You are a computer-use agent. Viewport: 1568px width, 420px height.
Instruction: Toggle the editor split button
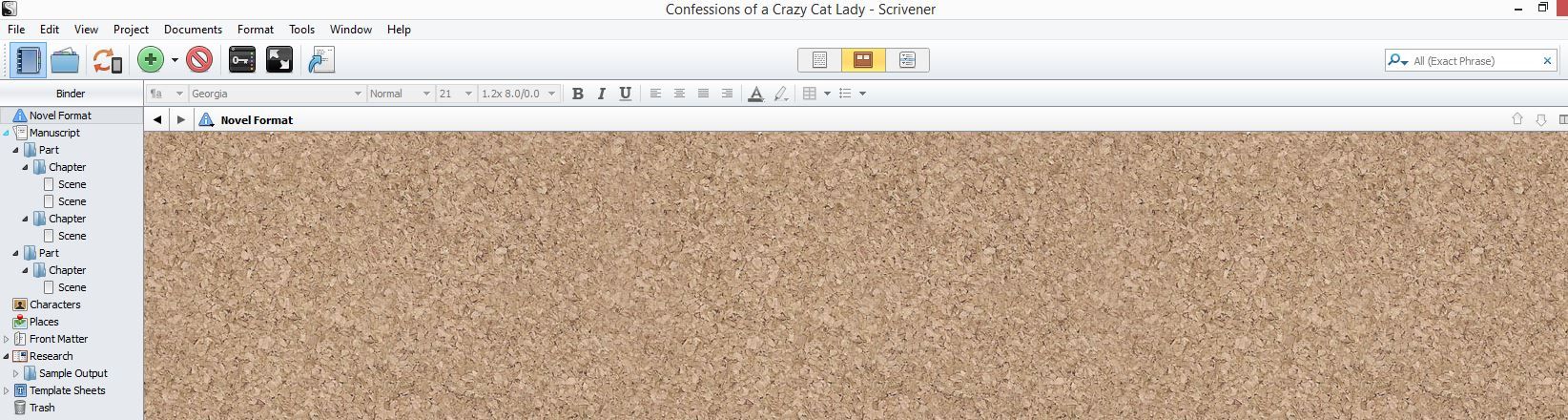1562,119
